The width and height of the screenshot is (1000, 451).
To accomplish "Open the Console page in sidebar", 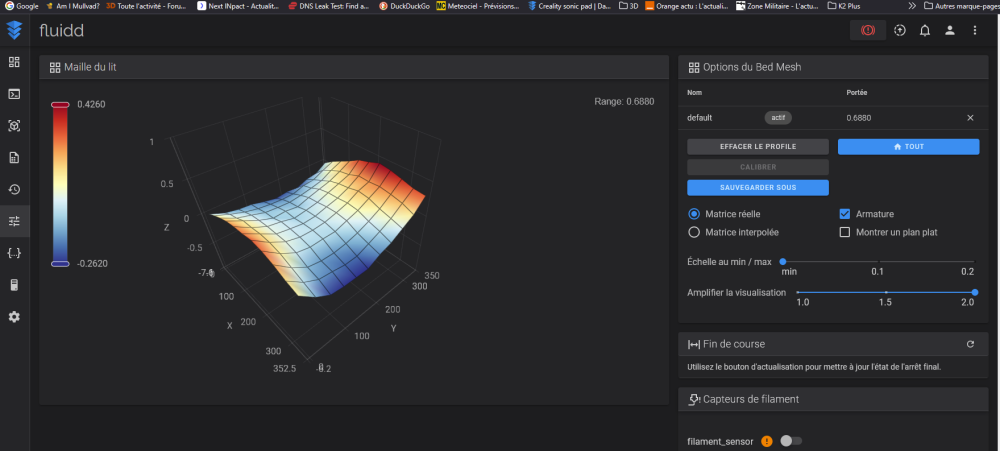I will [x=14, y=94].
